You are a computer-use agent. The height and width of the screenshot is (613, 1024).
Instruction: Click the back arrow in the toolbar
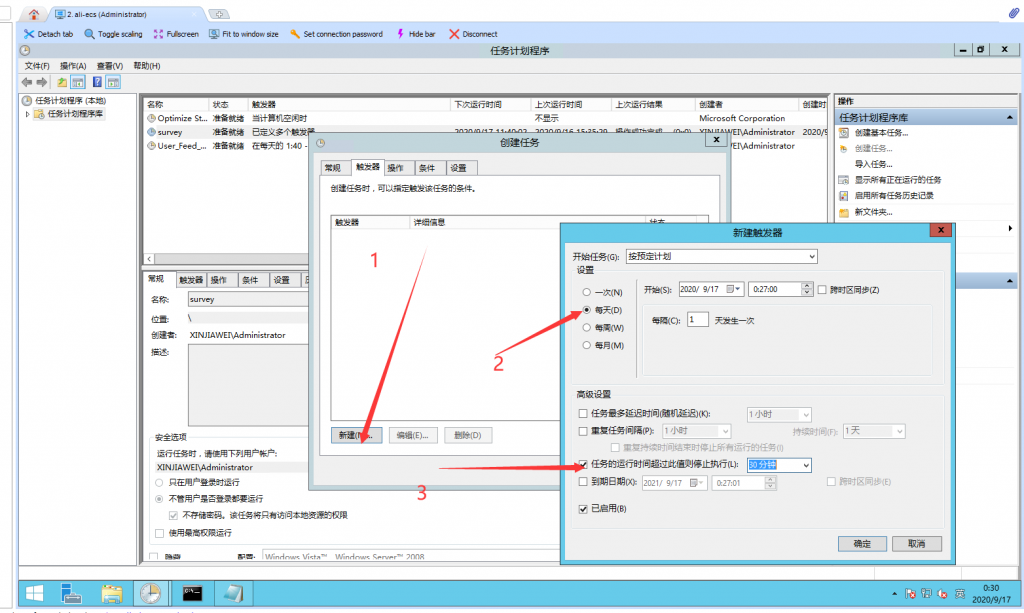(x=27, y=82)
